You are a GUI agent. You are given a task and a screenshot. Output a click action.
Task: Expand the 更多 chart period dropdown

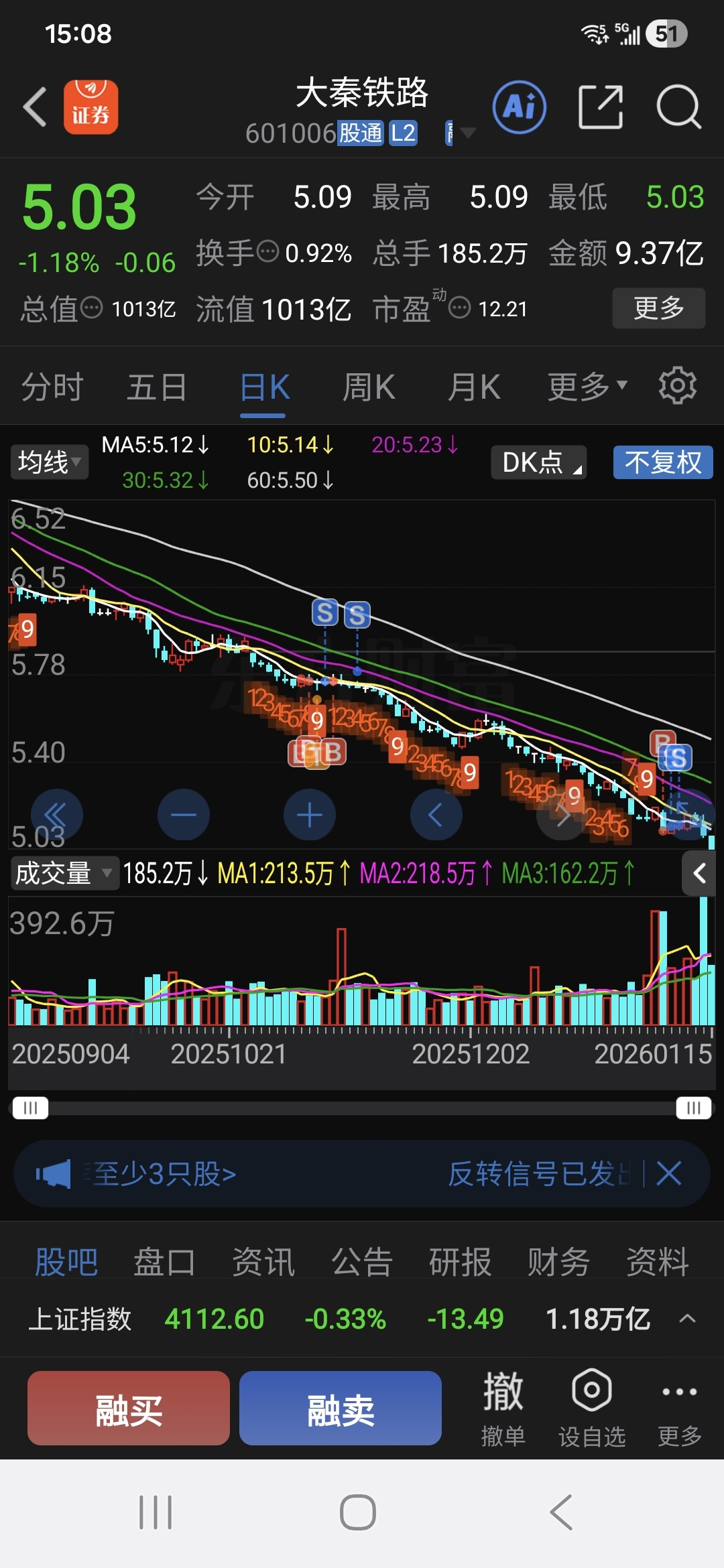pos(587,387)
